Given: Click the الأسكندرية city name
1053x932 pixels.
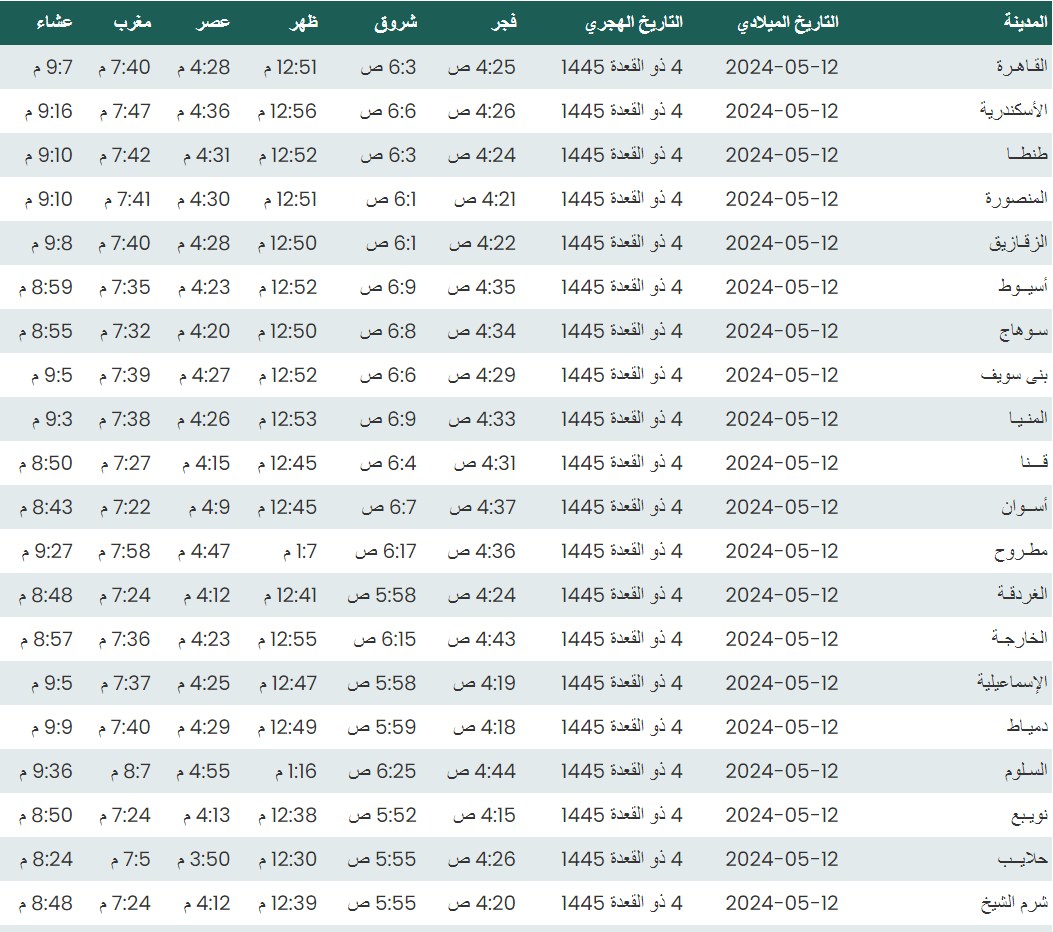Looking at the screenshot, I should (1013, 111).
